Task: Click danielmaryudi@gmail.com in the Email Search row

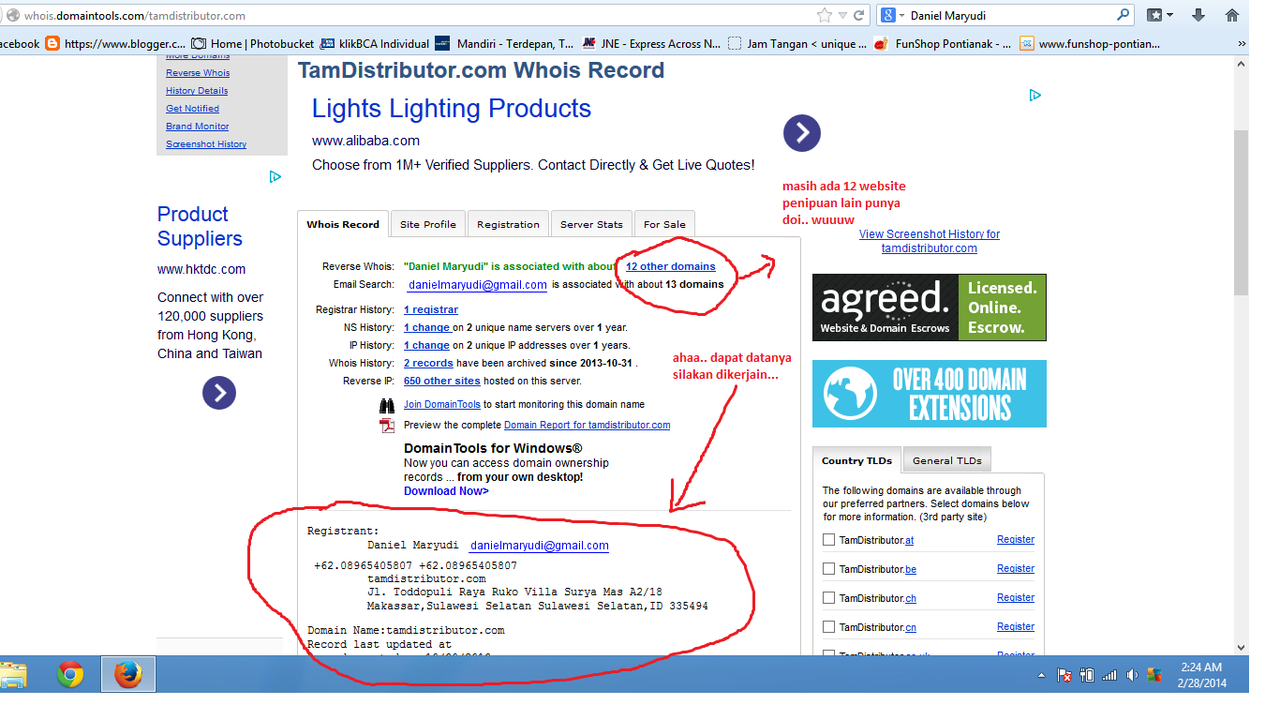Action: (478, 285)
